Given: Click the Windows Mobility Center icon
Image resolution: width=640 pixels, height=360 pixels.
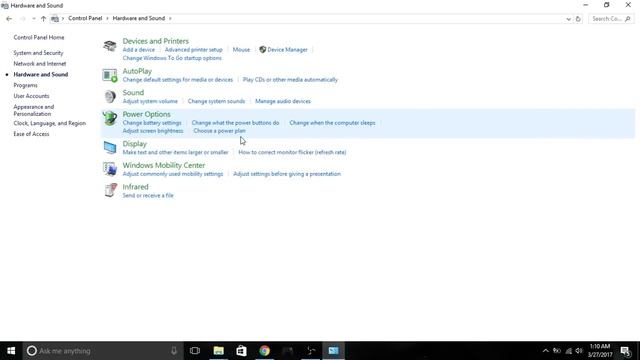Looking at the screenshot, I should pos(110,169).
